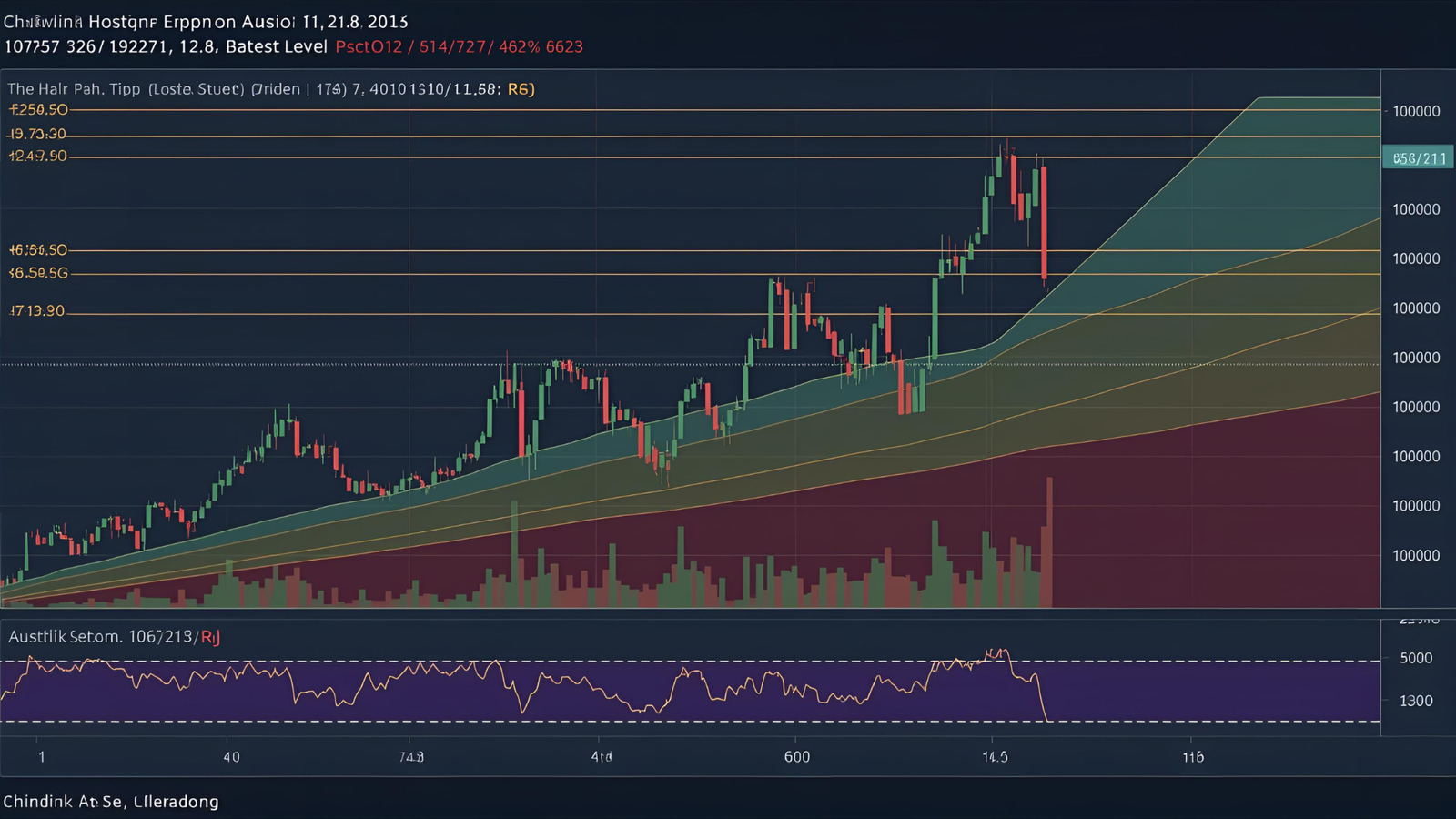
Task: Click the 600 time axis marker
Action: pos(796,757)
